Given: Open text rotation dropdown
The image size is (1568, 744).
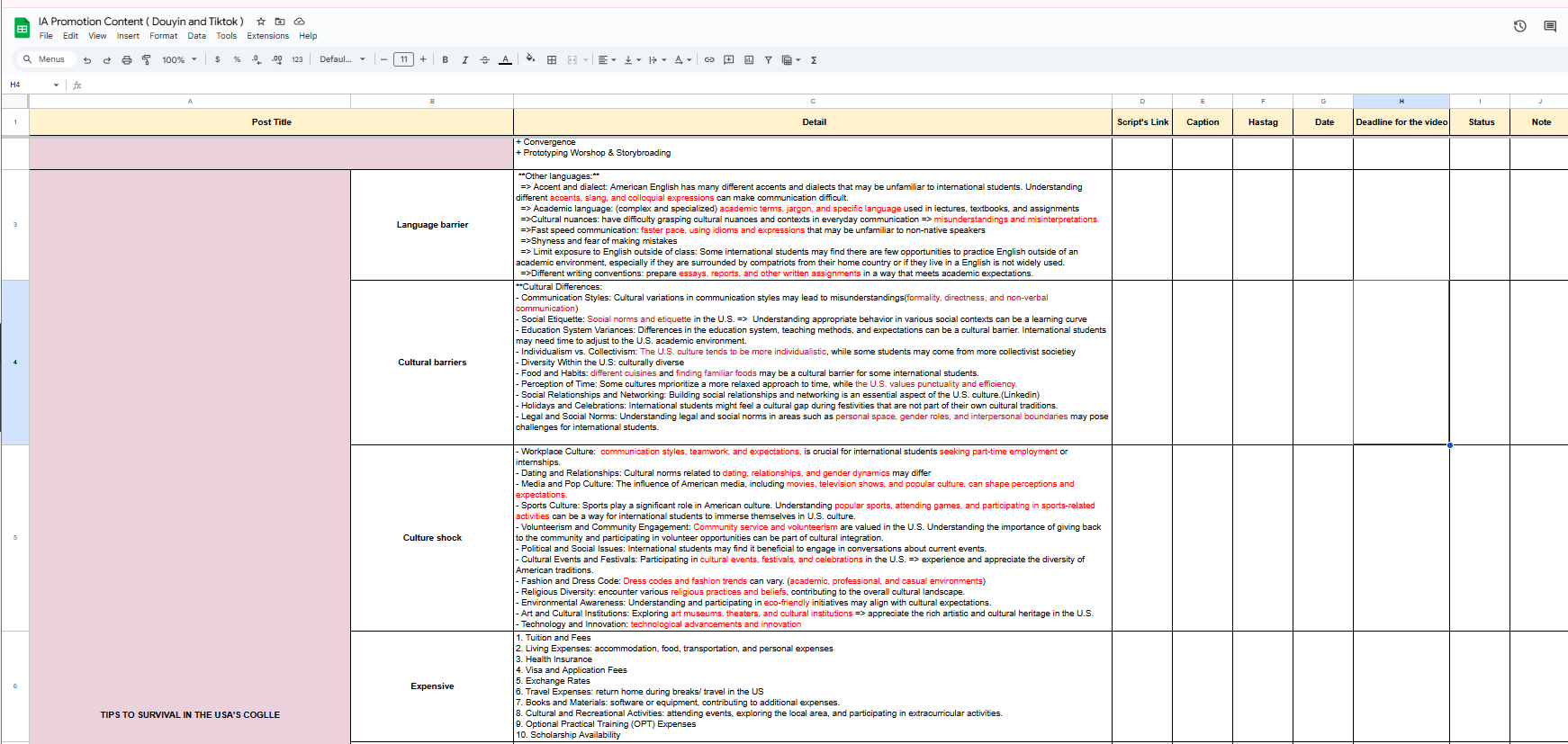Looking at the screenshot, I should [x=683, y=60].
